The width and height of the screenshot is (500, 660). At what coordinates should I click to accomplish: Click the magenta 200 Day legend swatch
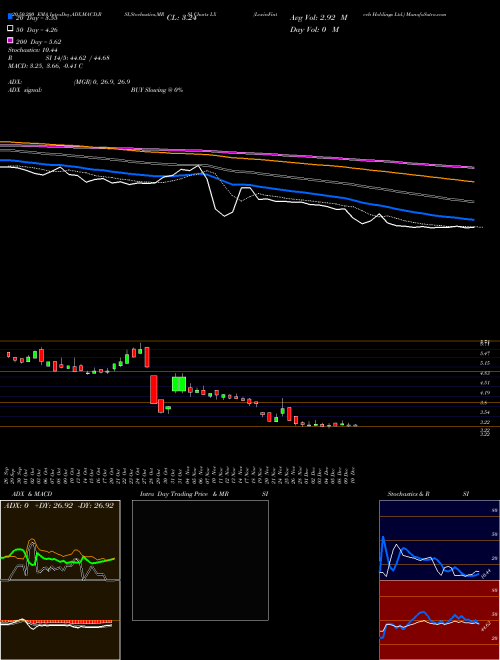pos(10,40)
